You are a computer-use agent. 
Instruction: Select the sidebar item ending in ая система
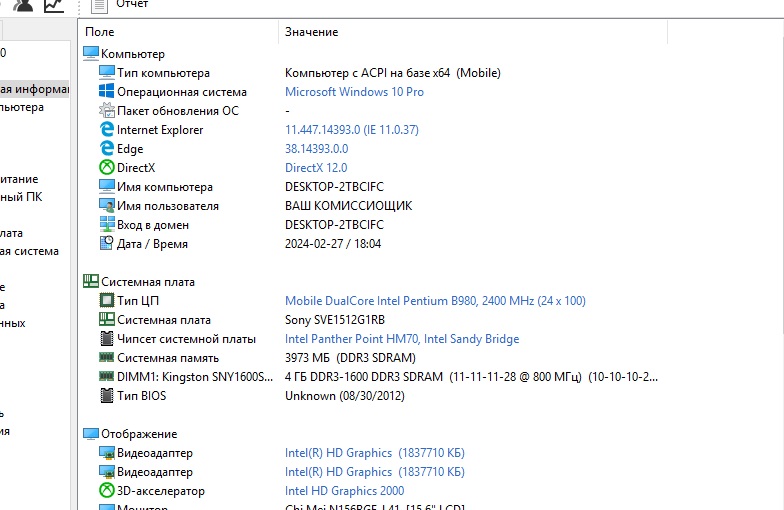coord(29,251)
